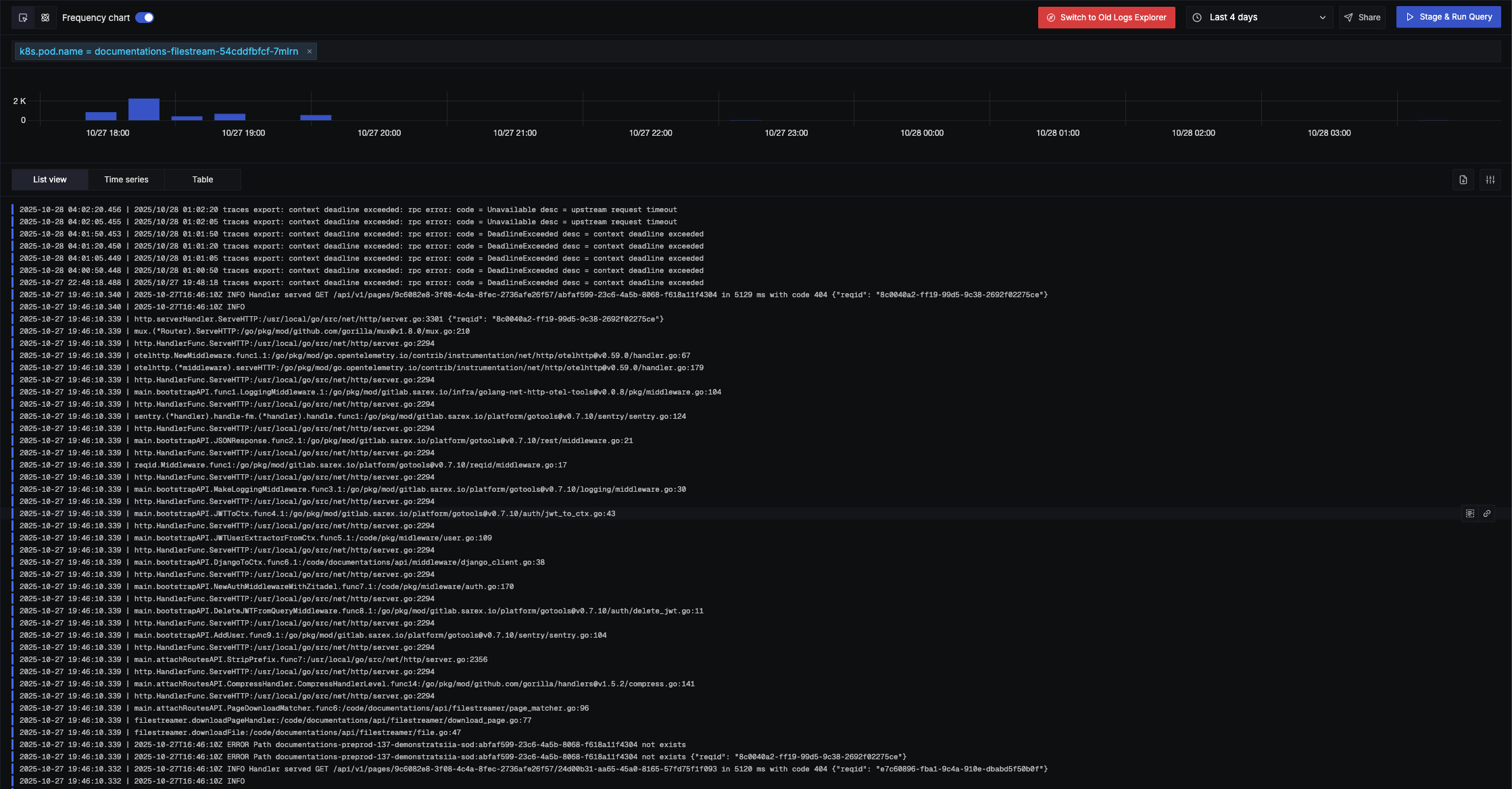Open the query builder icon beside Frequency chart
1512x789 pixels.
point(45,18)
